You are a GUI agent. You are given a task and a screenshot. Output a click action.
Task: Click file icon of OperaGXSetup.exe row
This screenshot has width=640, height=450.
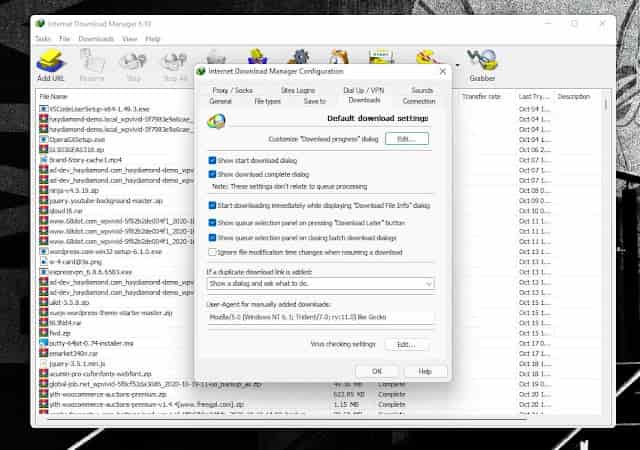pyautogui.click(x=44, y=140)
